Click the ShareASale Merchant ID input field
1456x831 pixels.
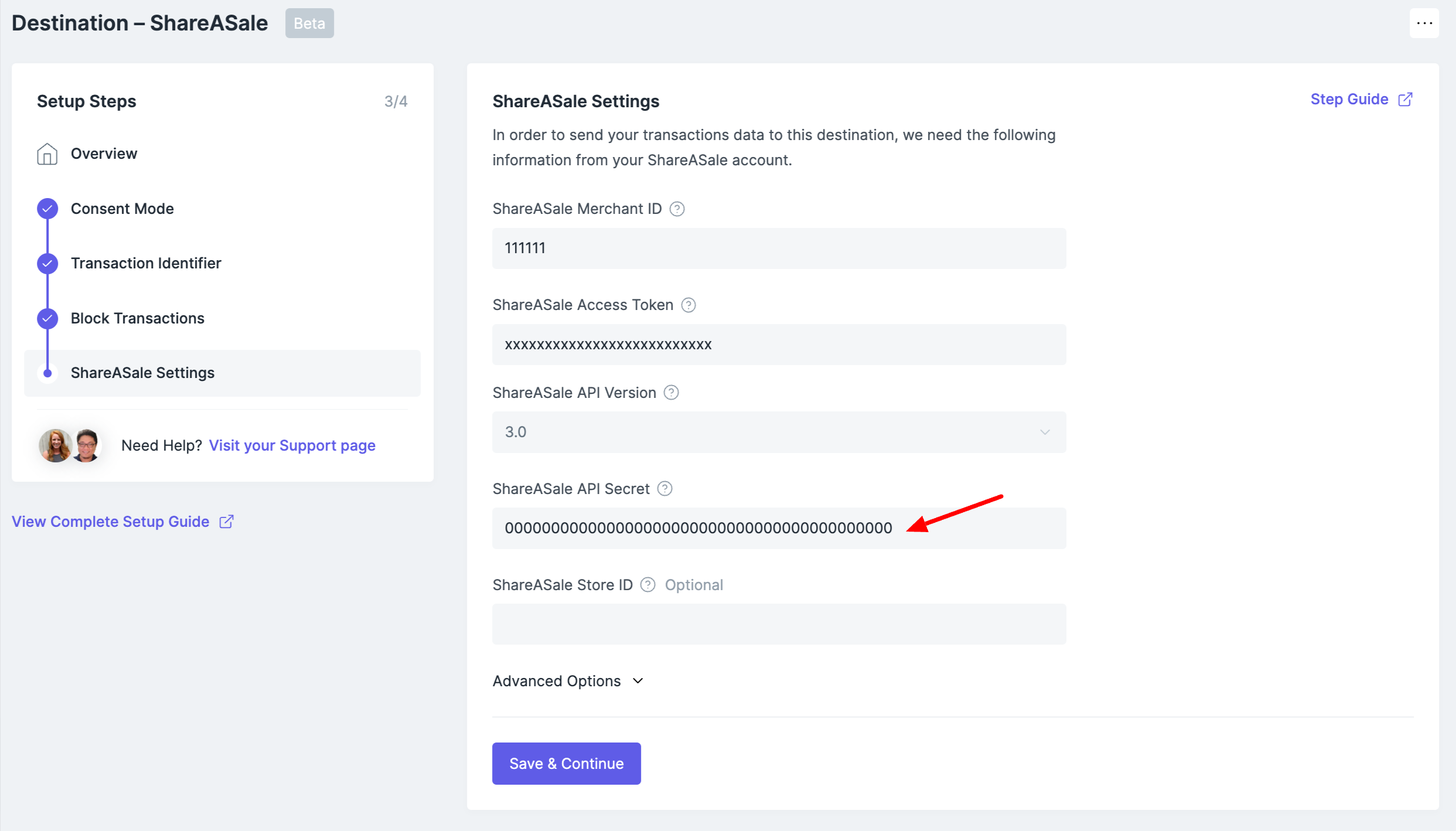pyautogui.click(x=779, y=248)
